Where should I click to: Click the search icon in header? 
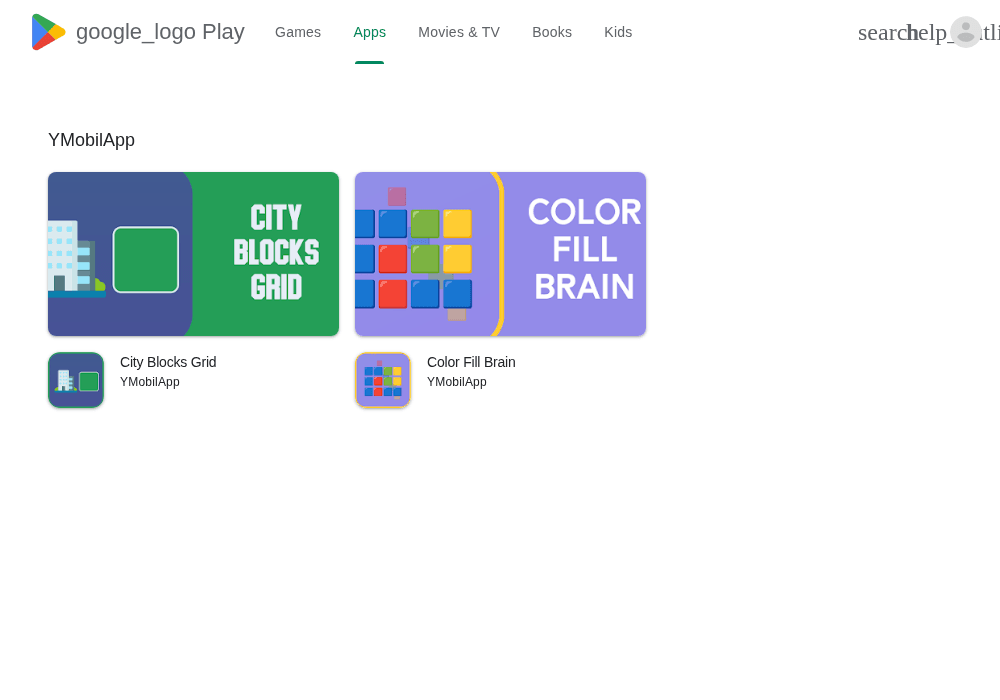click(x=882, y=33)
